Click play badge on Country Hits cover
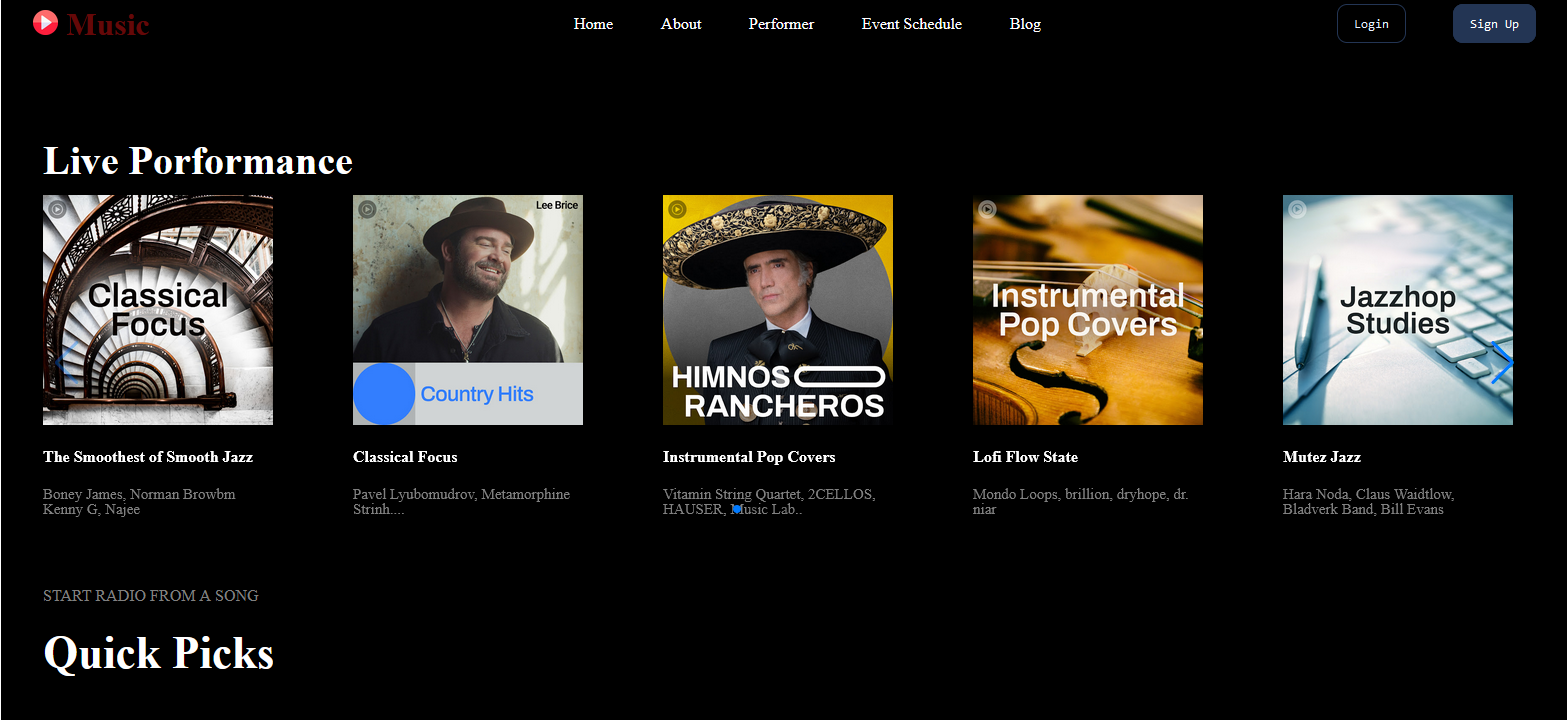 [367, 209]
